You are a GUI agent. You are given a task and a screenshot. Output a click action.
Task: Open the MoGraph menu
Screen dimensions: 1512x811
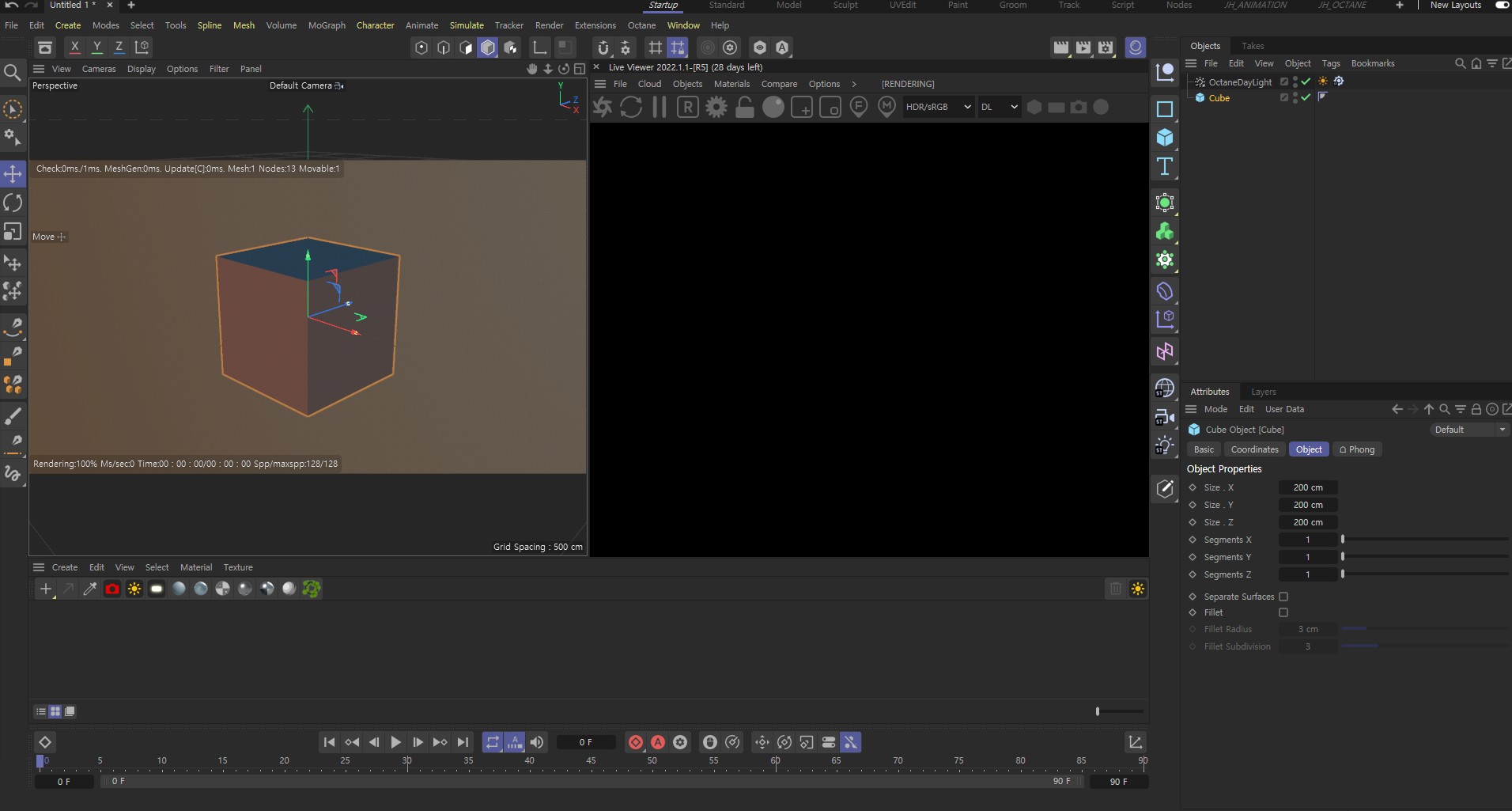pyautogui.click(x=327, y=25)
